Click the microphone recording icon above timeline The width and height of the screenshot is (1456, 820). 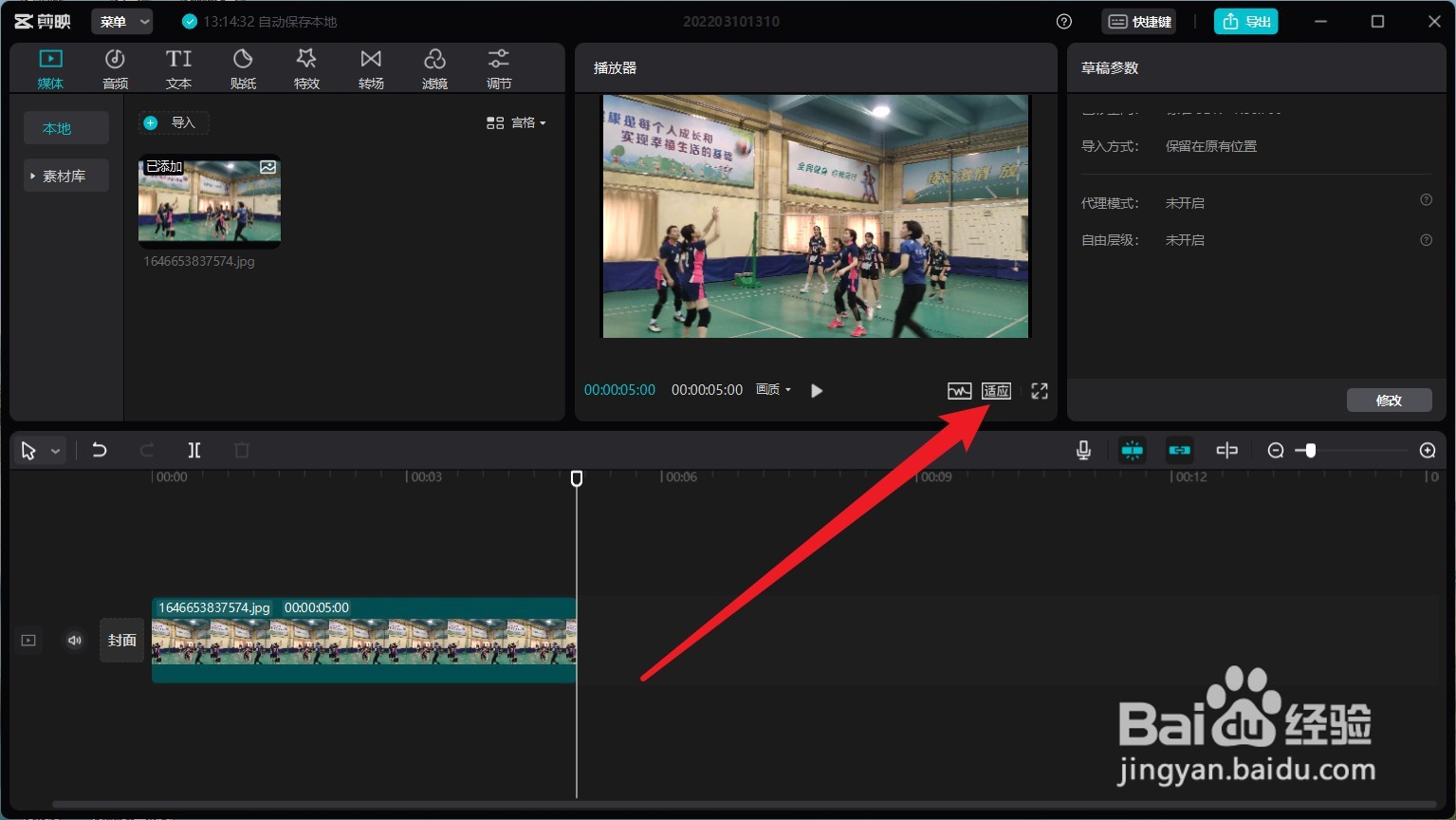[x=1083, y=450]
